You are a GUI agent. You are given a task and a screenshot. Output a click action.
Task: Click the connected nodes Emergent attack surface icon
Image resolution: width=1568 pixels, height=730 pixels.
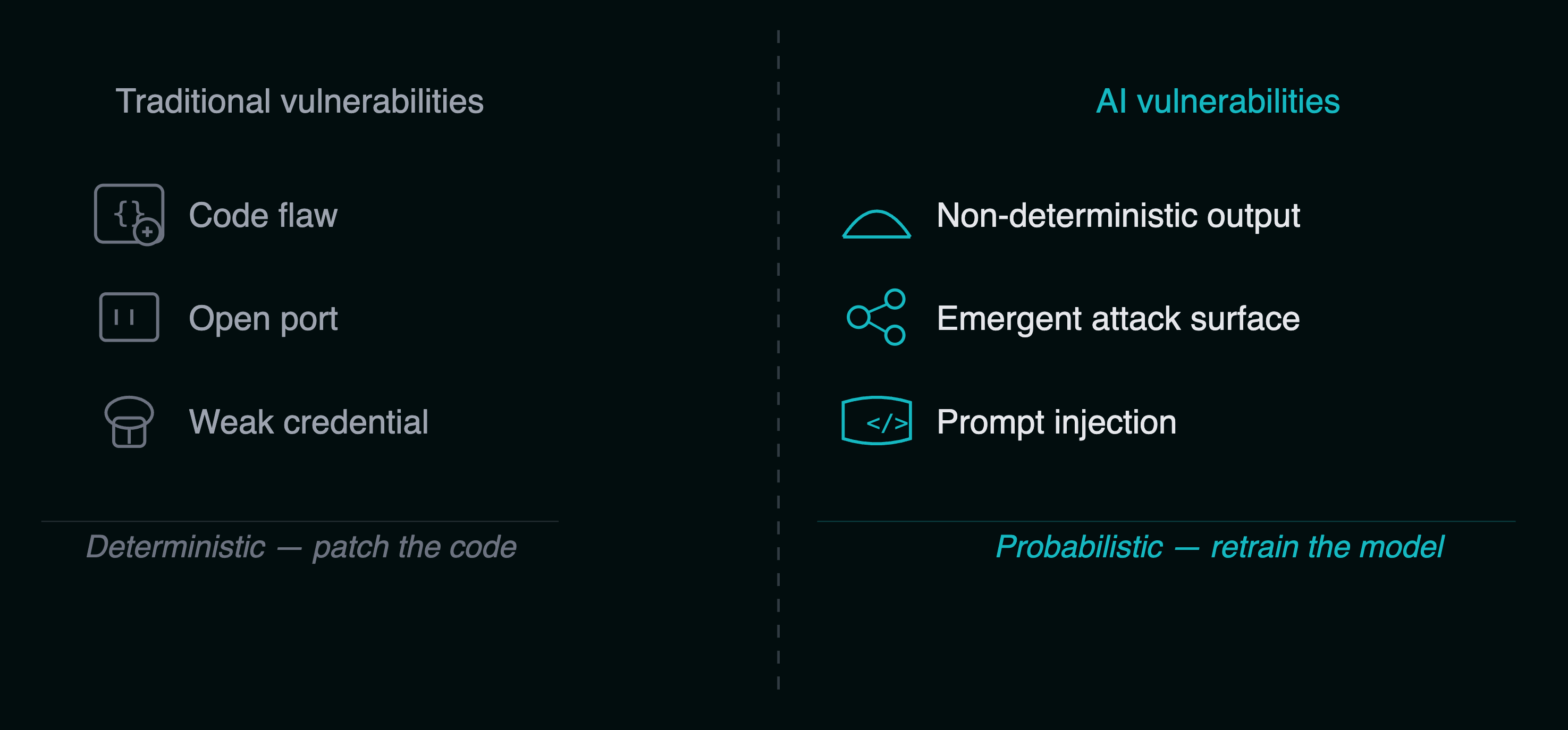[876, 317]
